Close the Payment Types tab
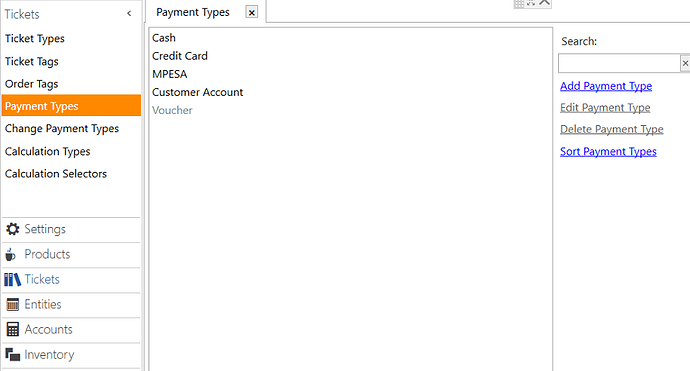 click(x=252, y=12)
